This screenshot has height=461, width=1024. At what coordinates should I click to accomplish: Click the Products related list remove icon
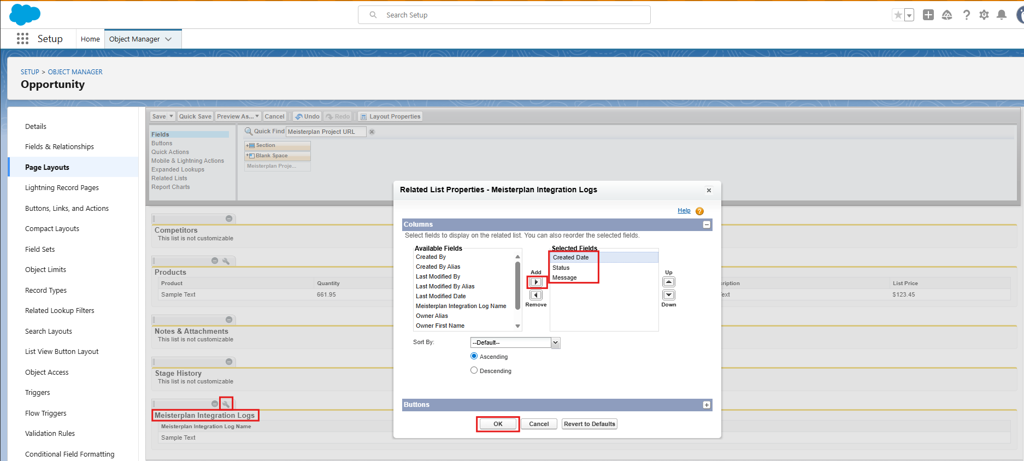214,261
